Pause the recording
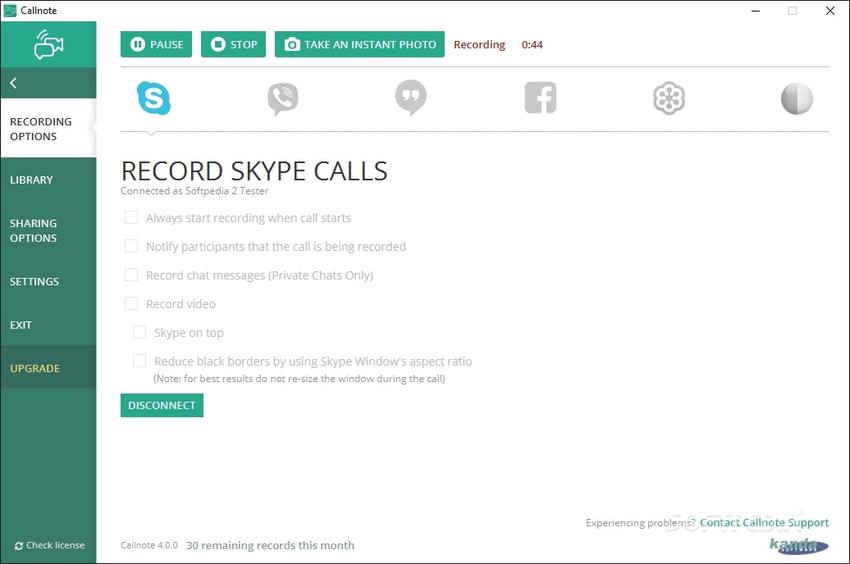The height and width of the screenshot is (564, 850). 156,44
